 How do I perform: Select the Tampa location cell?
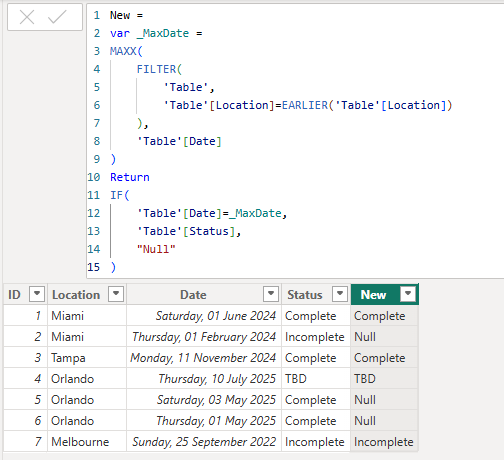(87, 358)
